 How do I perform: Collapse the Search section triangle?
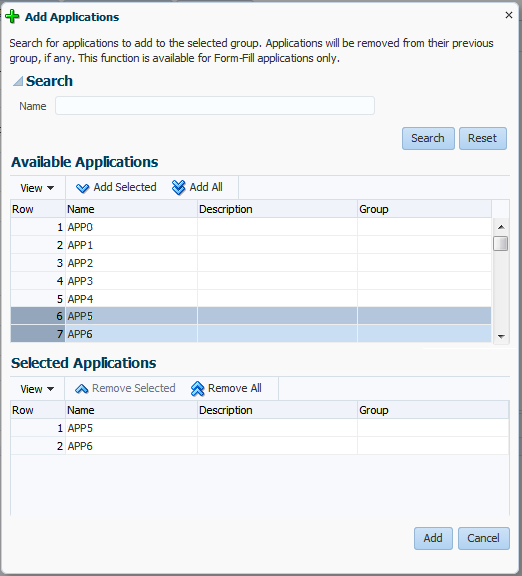[x=18, y=81]
